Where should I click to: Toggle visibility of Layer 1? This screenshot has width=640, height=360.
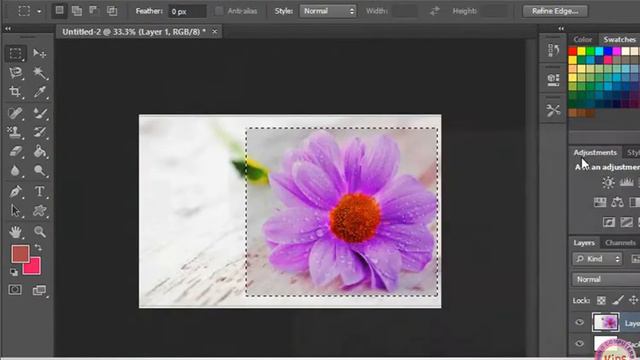[x=580, y=322]
